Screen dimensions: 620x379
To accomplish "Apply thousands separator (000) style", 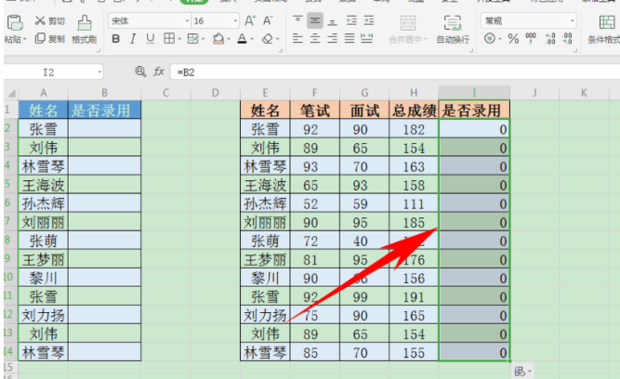I will point(531,38).
